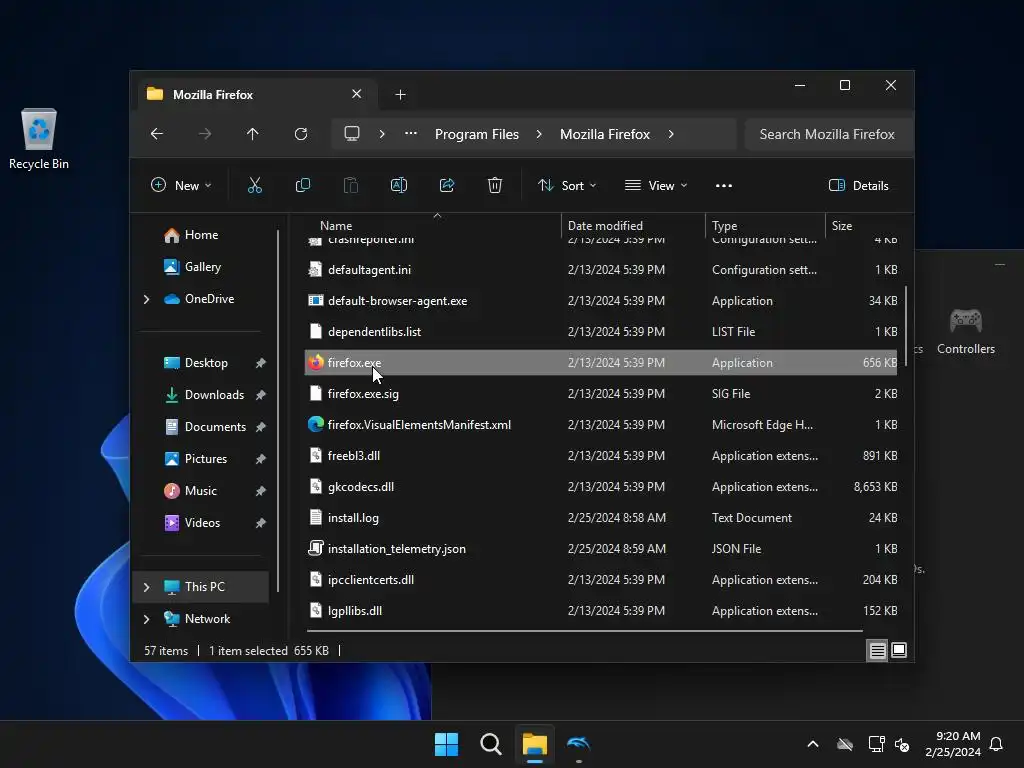
Task: Show hidden system tray icons
Action: tap(813, 744)
